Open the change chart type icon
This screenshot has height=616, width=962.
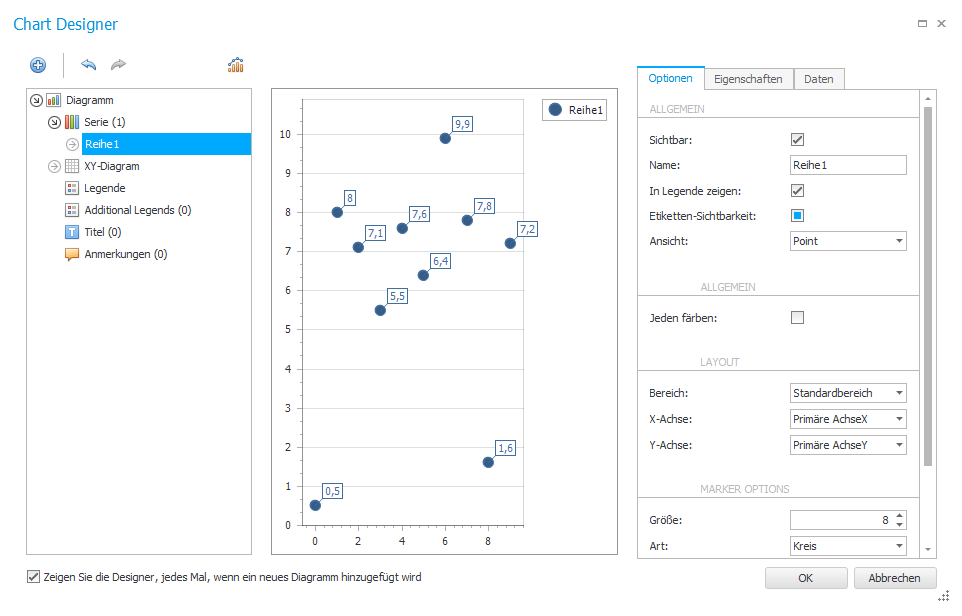[236, 64]
